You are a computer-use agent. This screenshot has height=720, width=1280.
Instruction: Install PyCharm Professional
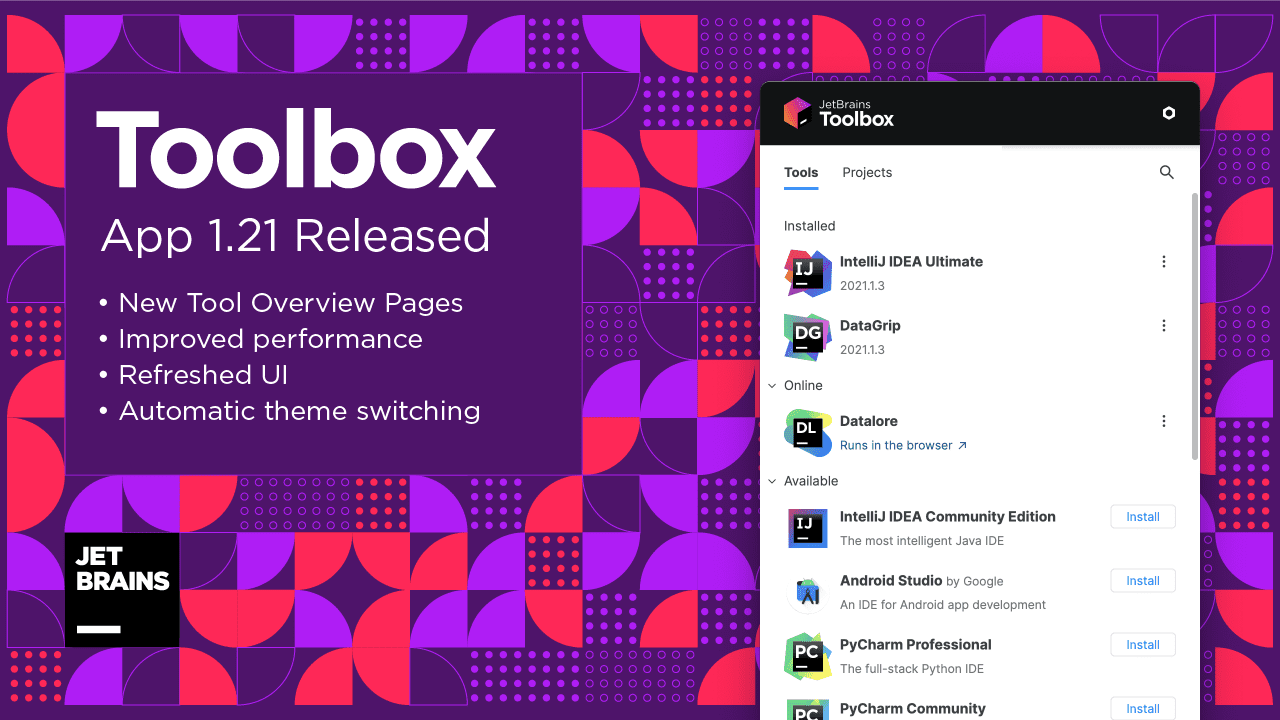pyautogui.click(x=1143, y=645)
